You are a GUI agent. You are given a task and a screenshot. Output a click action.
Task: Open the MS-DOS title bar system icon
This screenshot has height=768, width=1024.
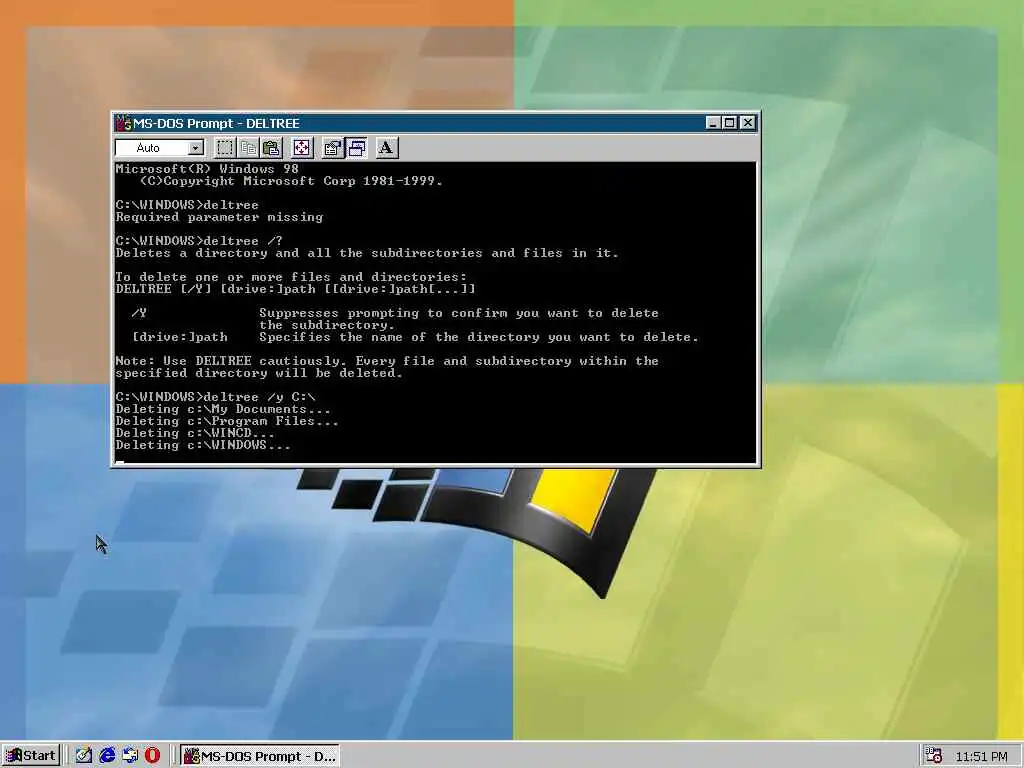pyautogui.click(x=123, y=123)
